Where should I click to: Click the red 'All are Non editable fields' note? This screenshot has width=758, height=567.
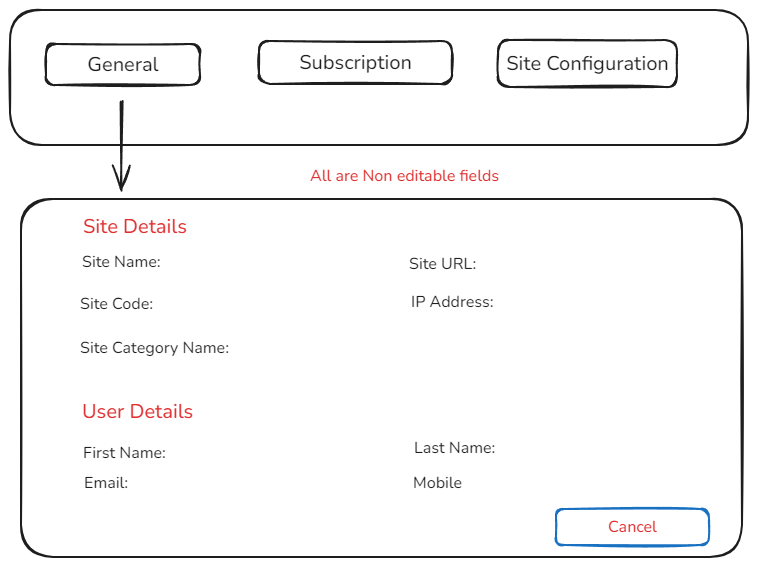(404, 176)
